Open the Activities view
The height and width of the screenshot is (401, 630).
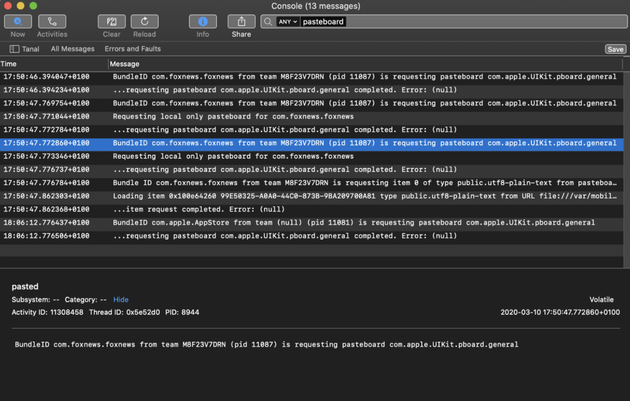[52, 21]
